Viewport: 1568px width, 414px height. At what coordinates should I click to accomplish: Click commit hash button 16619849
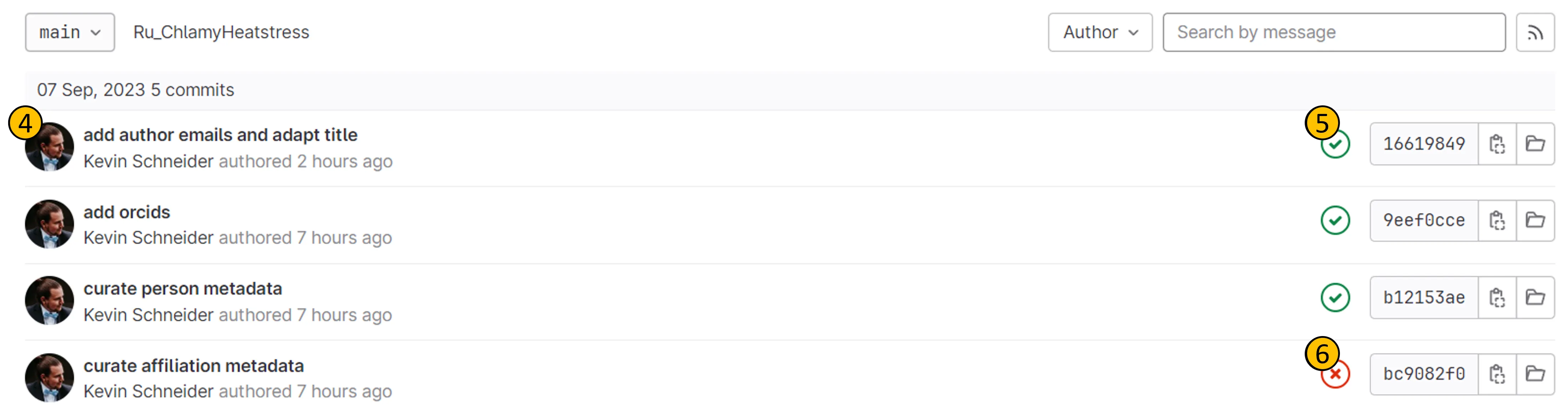coord(1424,144)
